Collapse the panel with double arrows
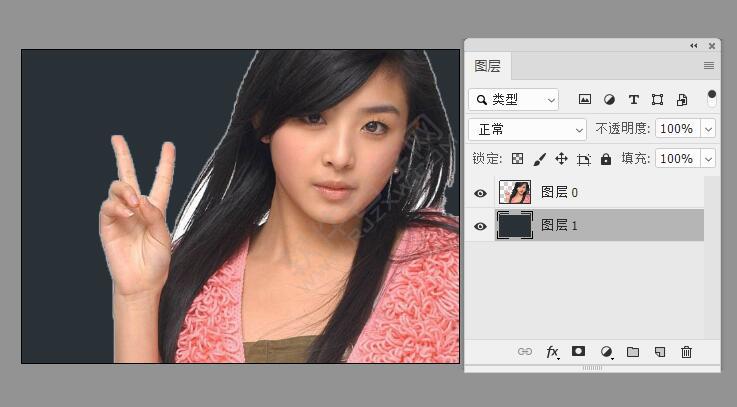737x407 pixels. 694,46
